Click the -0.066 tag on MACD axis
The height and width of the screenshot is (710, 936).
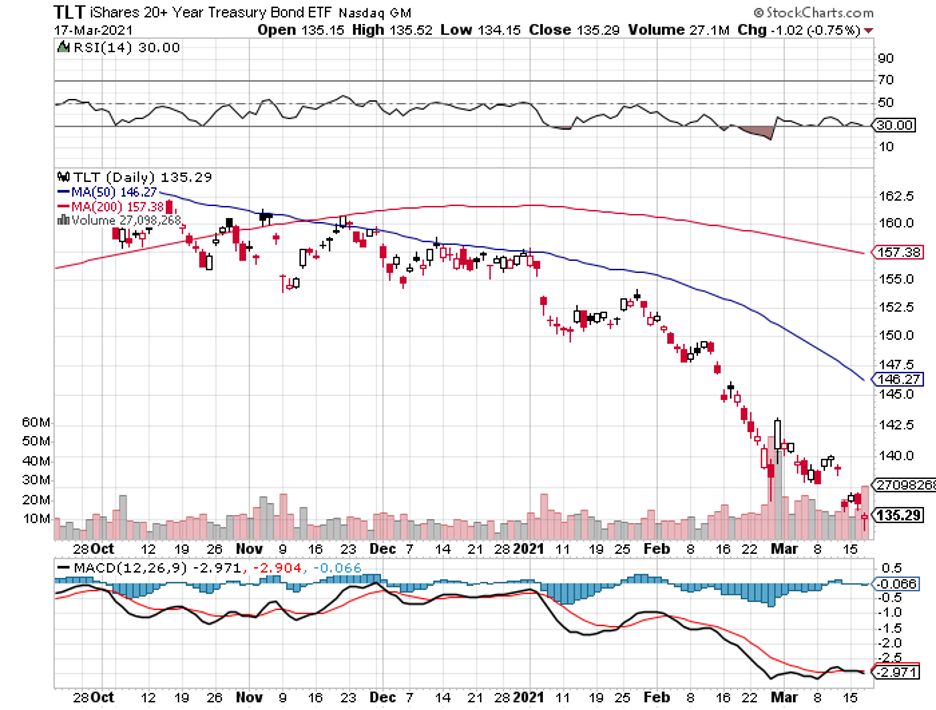tap(895, 584)
